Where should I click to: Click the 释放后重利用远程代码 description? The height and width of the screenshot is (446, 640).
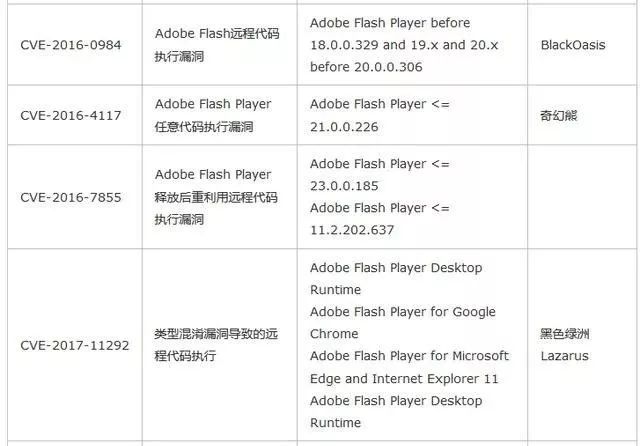click(x=216, y=197)
